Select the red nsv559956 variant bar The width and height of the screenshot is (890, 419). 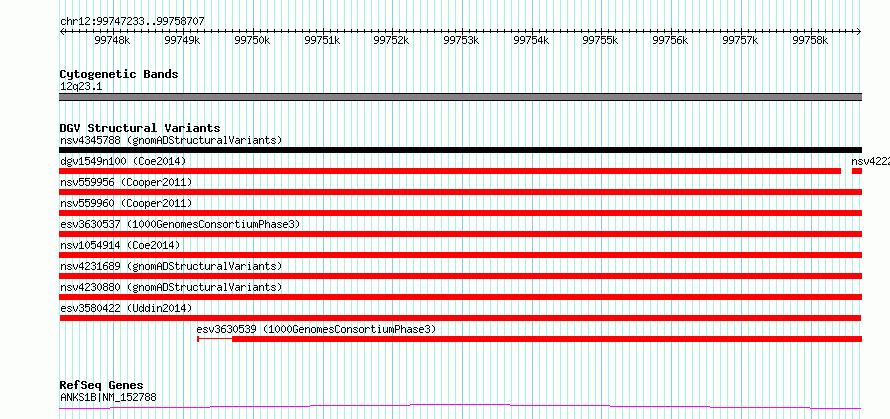point(461,192)
